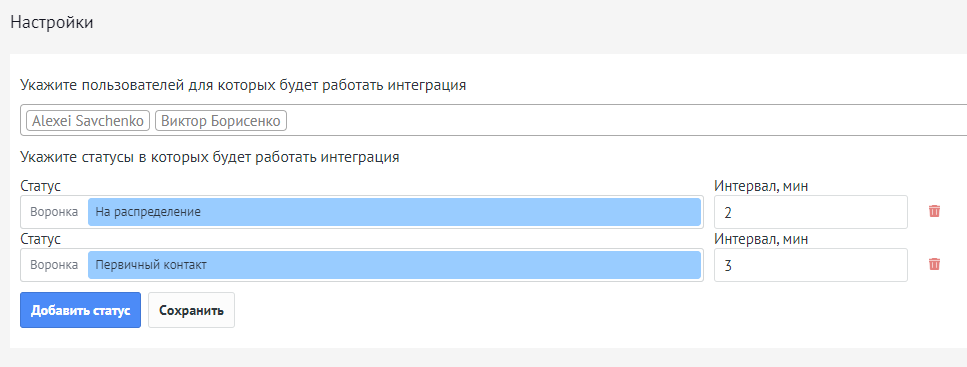Select "Воронка" prefix beside "На распределение"
967x367 pixels.
(x=54, y=212)
